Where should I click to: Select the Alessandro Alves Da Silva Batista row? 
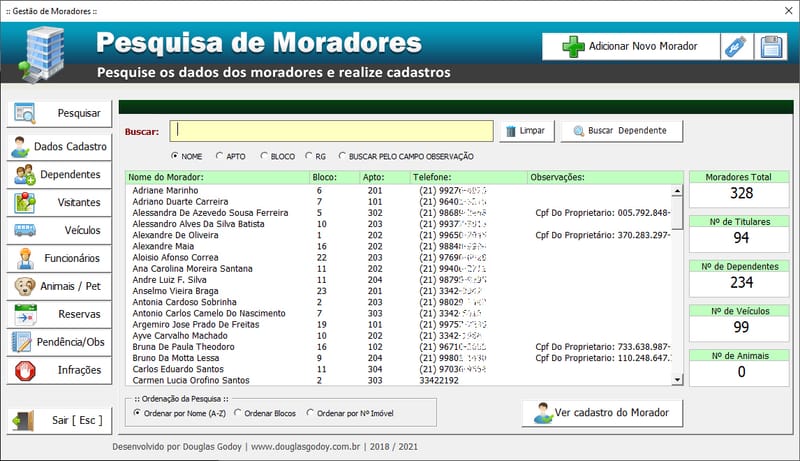coord(398,224)
